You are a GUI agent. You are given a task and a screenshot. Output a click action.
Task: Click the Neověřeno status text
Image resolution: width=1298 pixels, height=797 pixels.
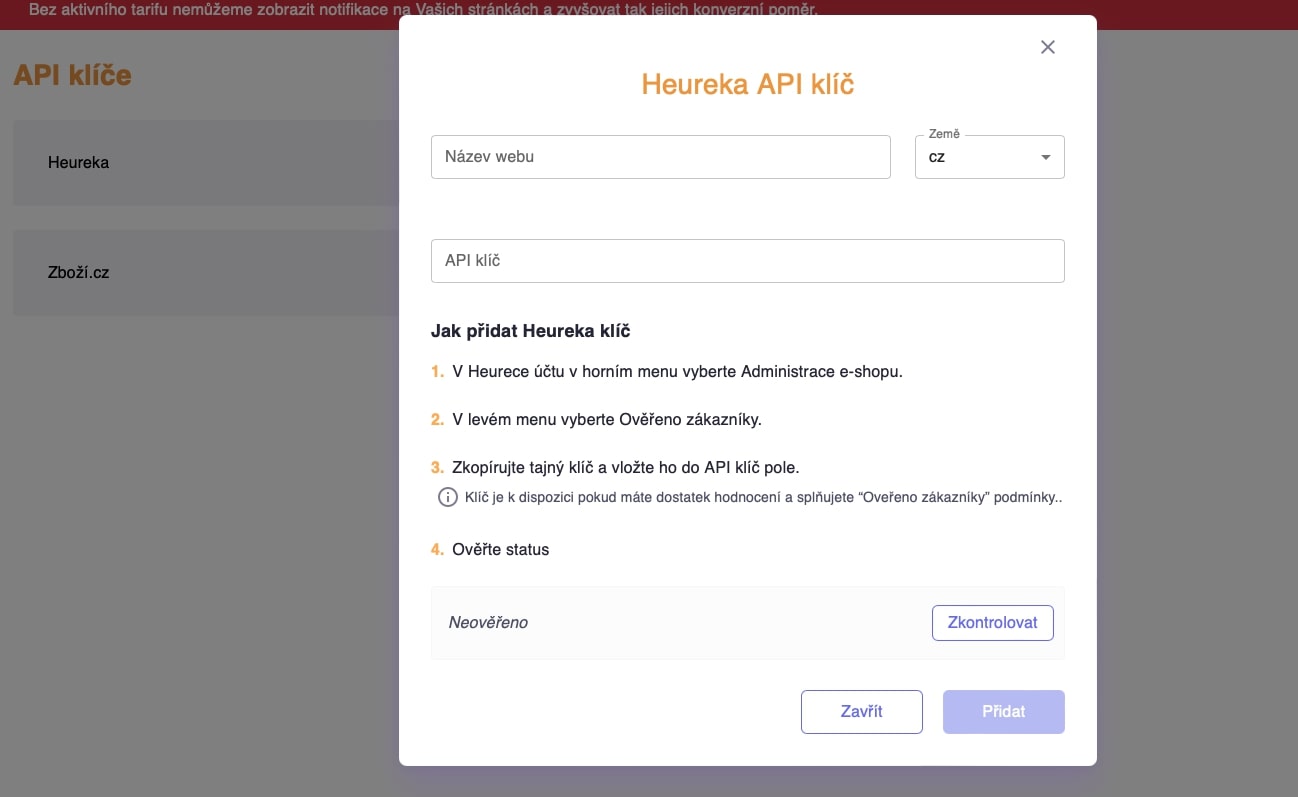tap(488, 622)
